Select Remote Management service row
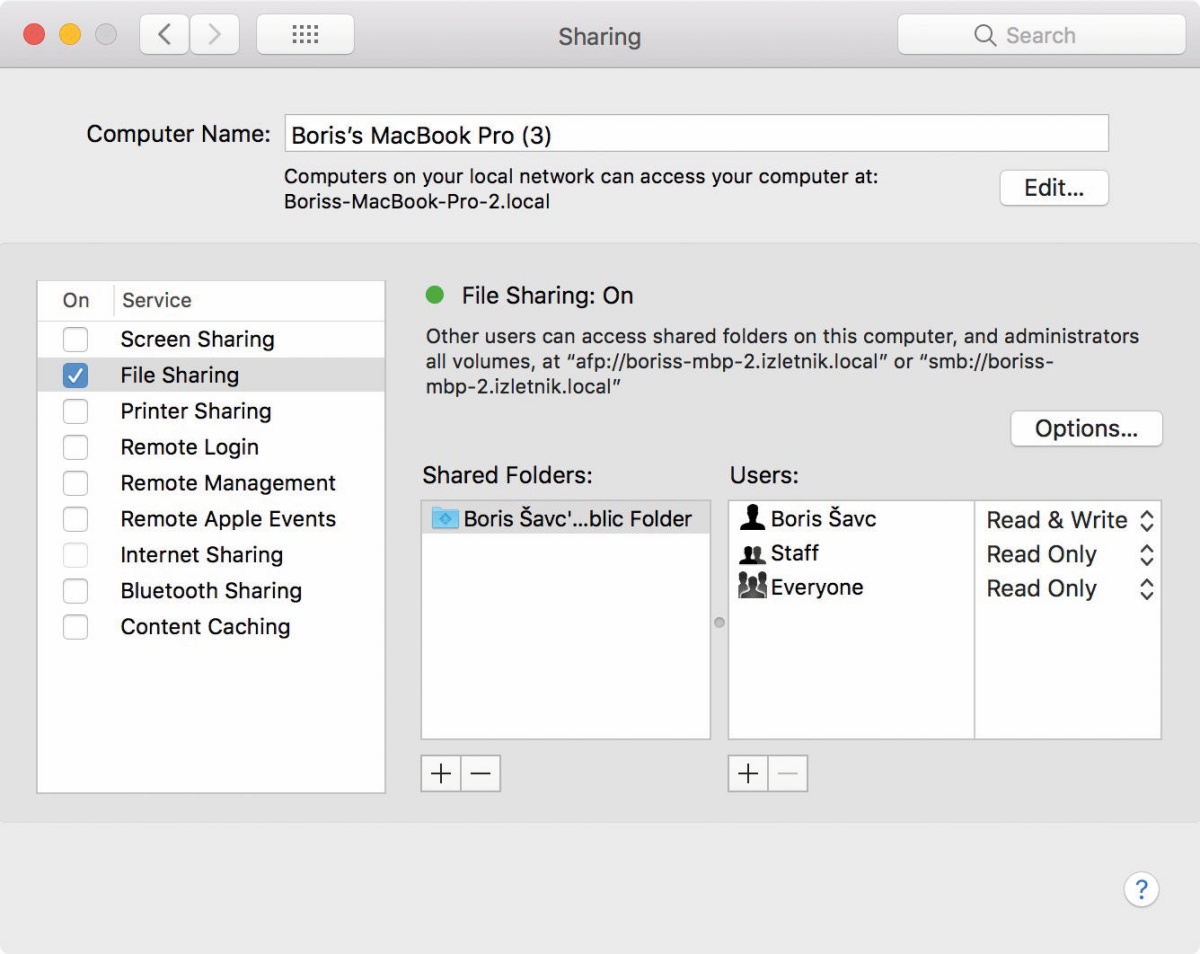The image size is (1200, 954). (x=211, y=483)
